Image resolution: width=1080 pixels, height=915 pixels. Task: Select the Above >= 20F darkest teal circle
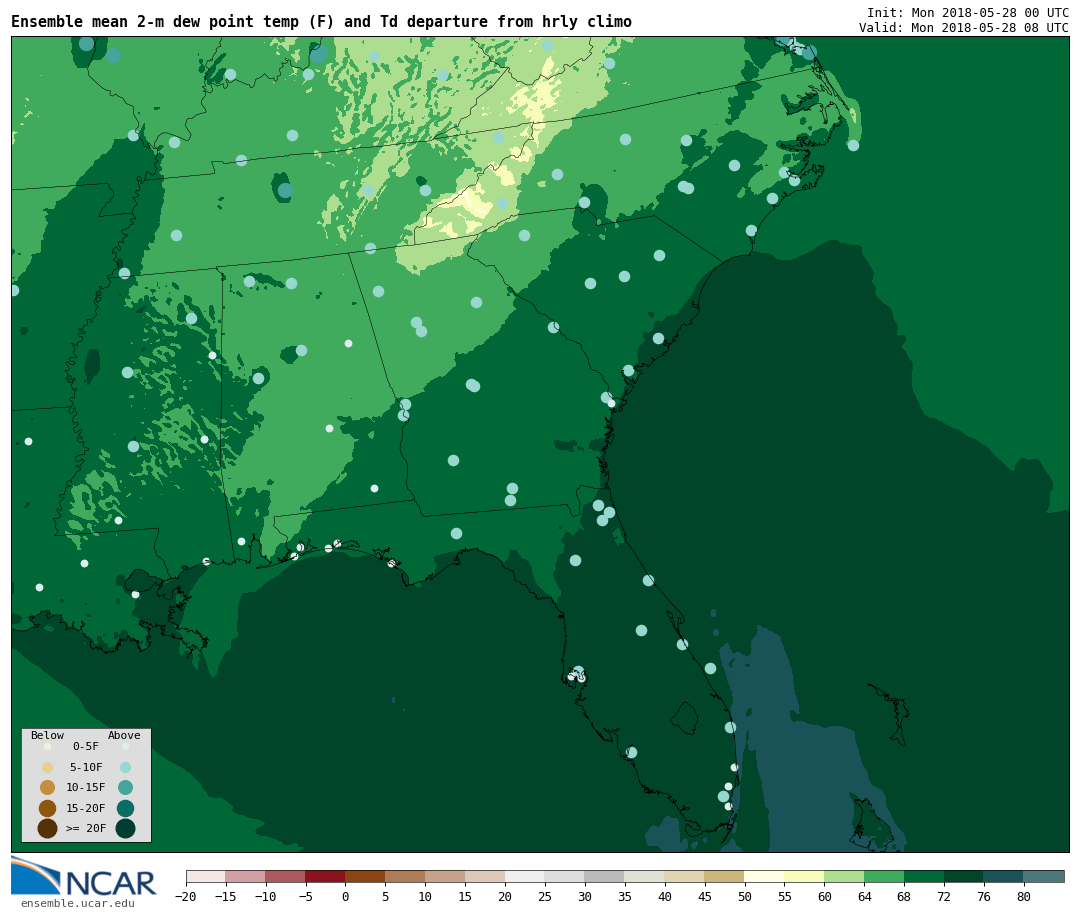pyautogui.click(x=125, y=828)
